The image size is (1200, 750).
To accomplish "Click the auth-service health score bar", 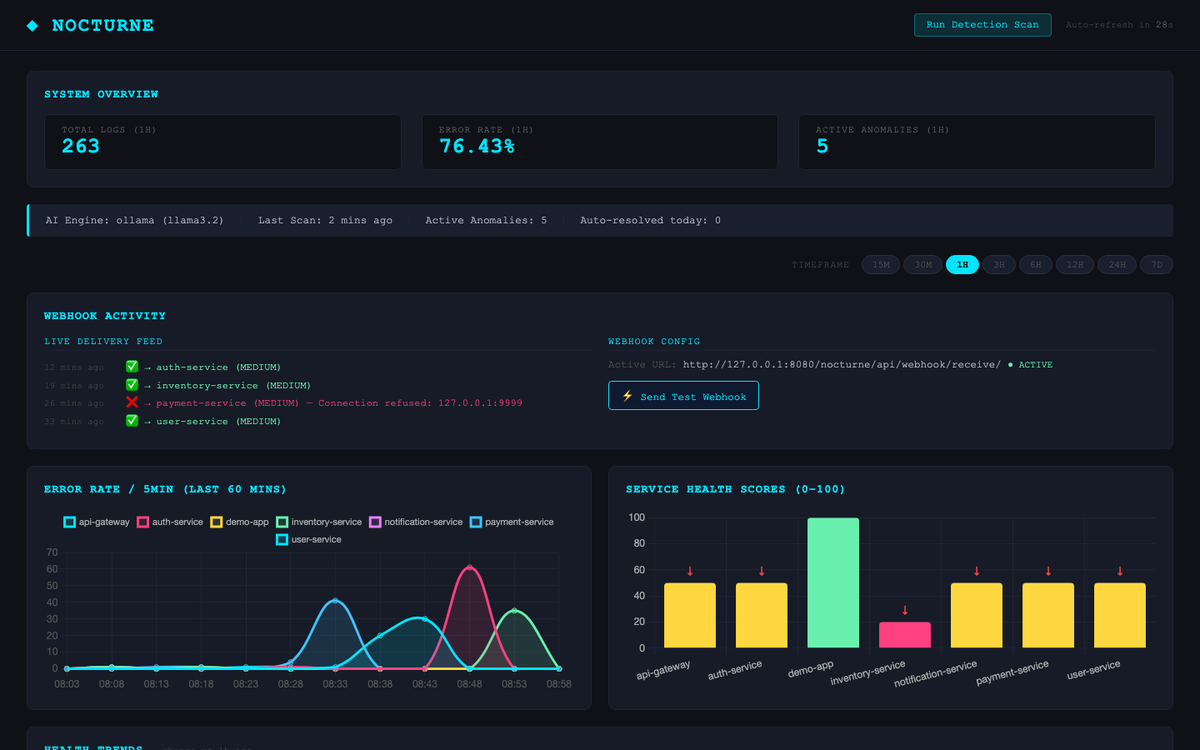I will coord(761,615).
